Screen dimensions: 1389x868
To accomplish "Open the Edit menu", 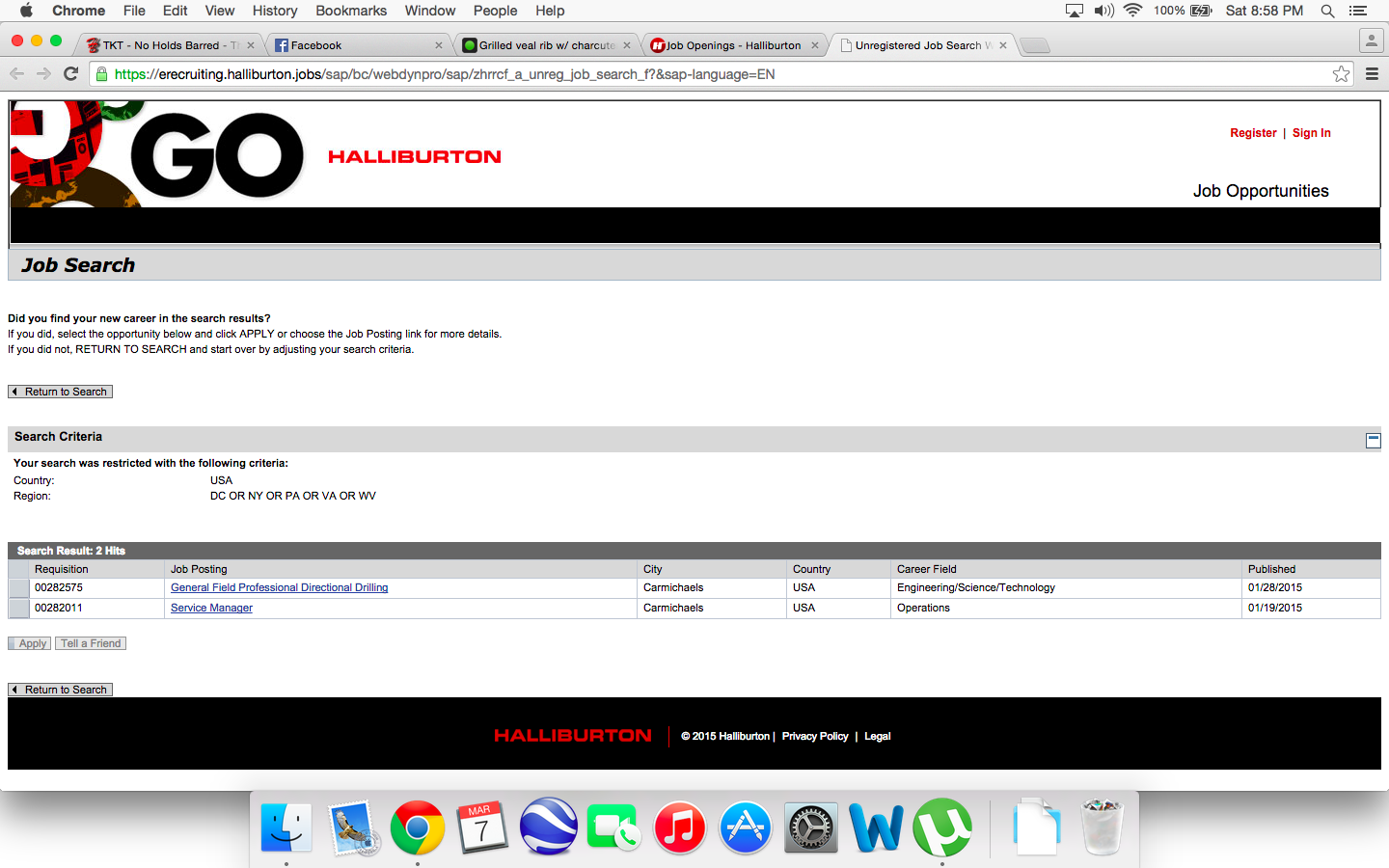I will coord(175,11).
